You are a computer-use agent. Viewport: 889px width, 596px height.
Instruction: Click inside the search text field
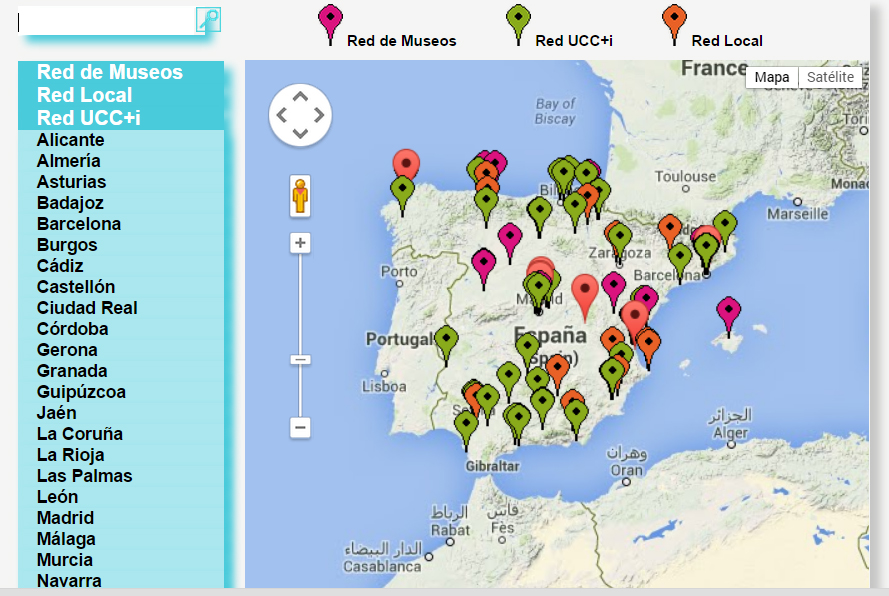tap(100, 20)
